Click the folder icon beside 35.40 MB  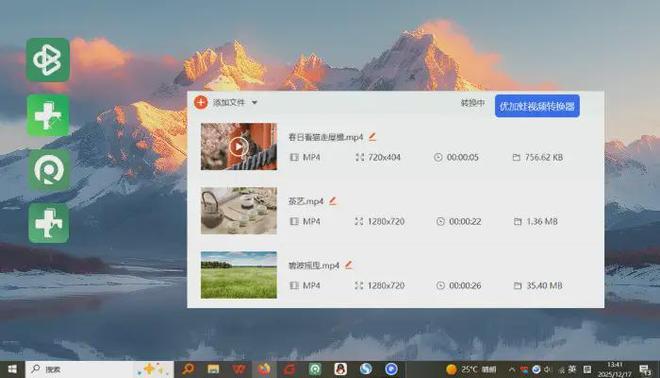point(518,286)
